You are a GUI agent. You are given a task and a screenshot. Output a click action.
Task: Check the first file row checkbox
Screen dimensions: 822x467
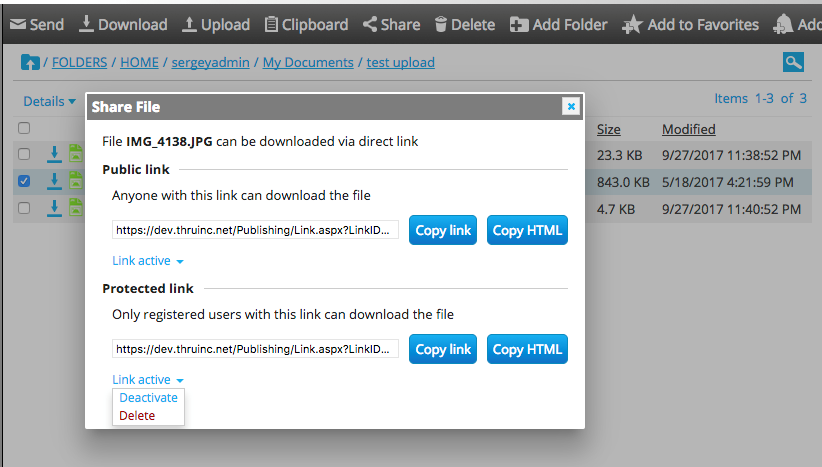point(24,154)
